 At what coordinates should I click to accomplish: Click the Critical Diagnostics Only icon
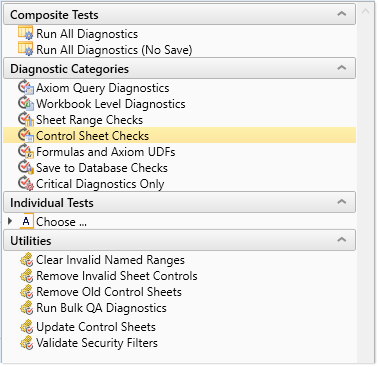coord(26,183)
